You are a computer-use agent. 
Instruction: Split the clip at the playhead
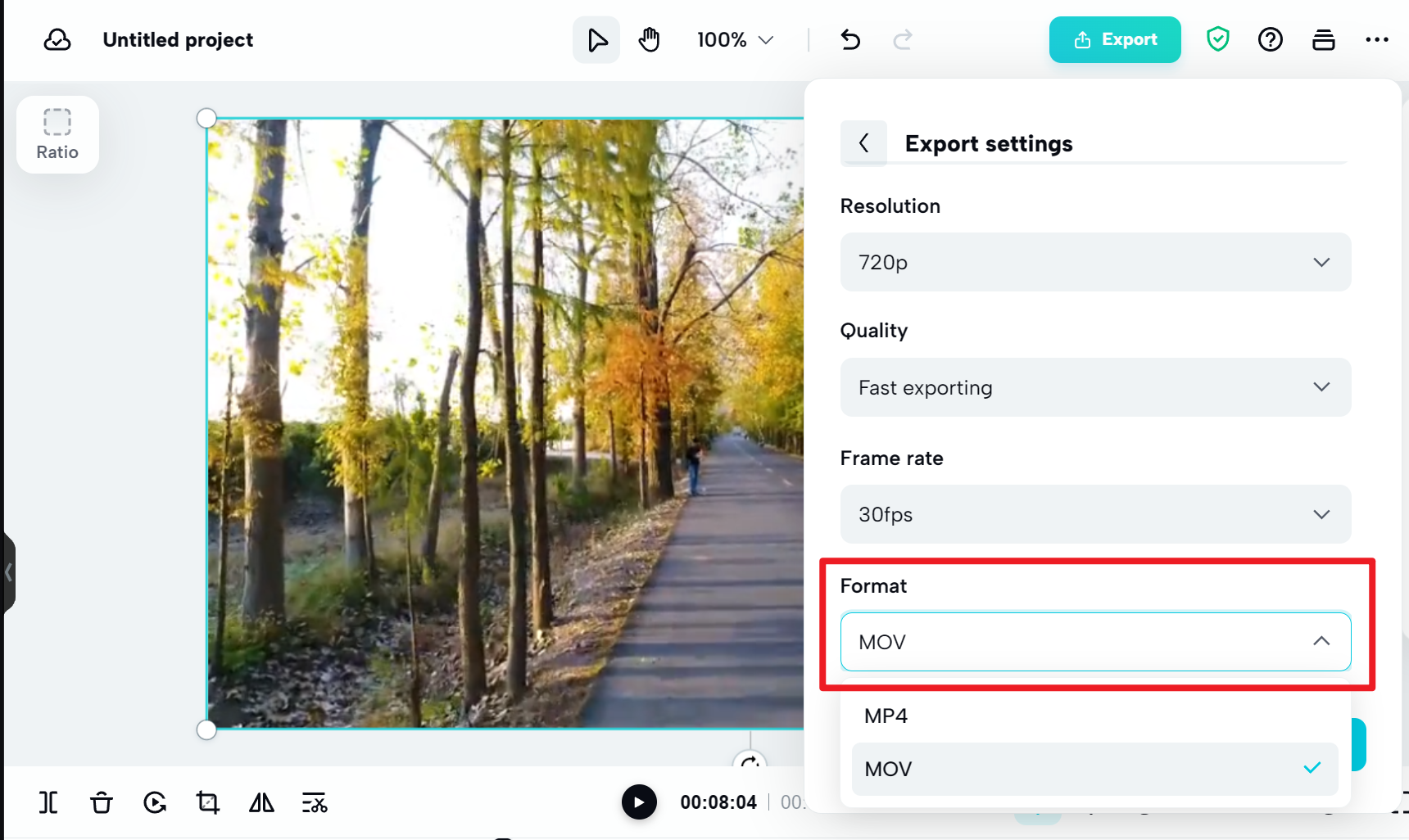click(48, 802)
